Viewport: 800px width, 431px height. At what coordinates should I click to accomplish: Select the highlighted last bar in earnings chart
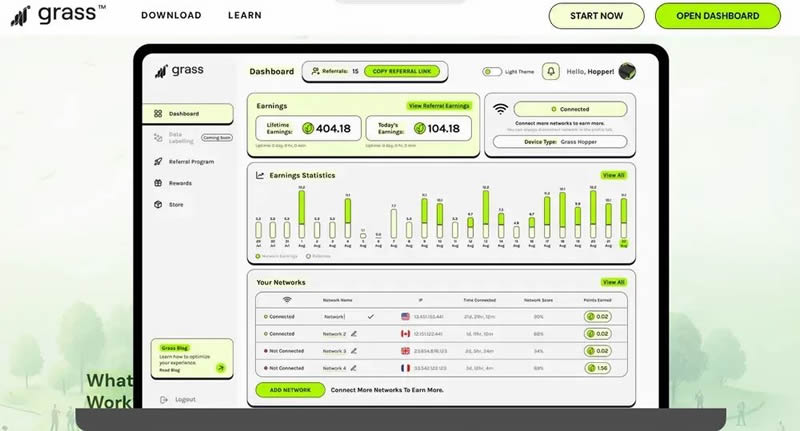tap(623, 218)
